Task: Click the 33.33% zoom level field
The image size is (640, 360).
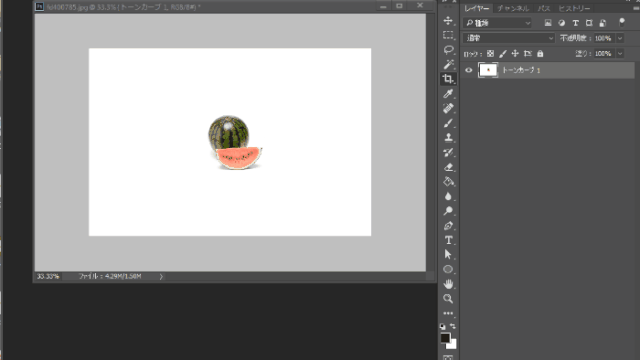Action: click(48, 276)
